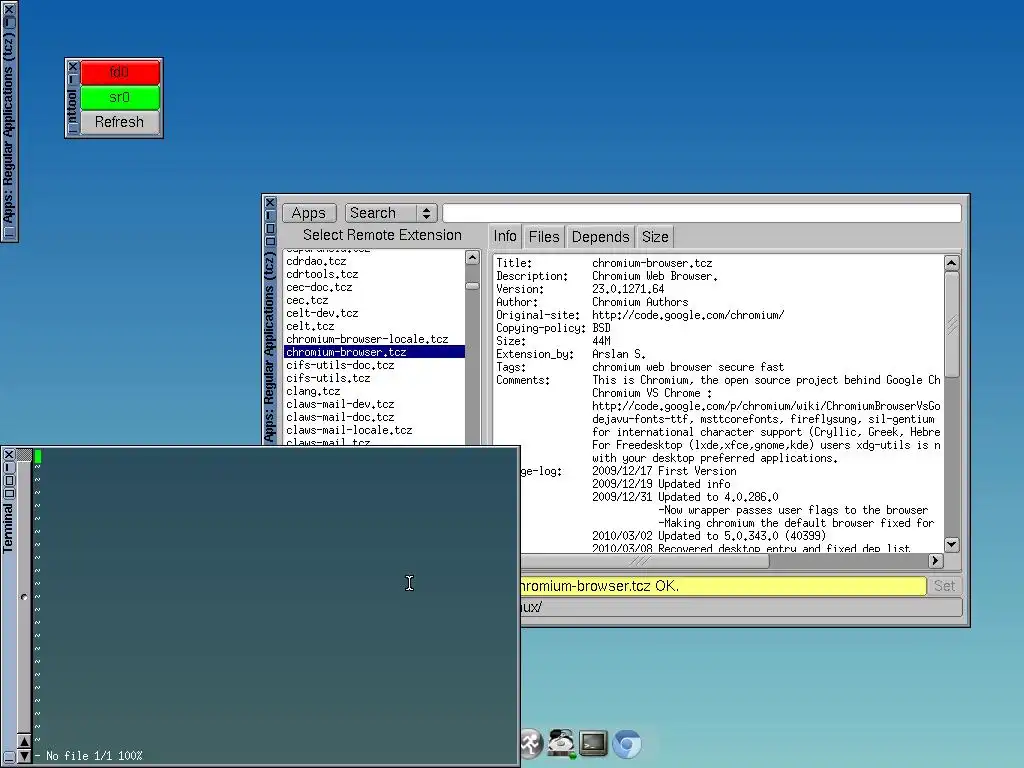Click the yellow chromium-browser.tcz OK status field
The width and height of the screenshot is (1024, 768).
coord(722,586)
